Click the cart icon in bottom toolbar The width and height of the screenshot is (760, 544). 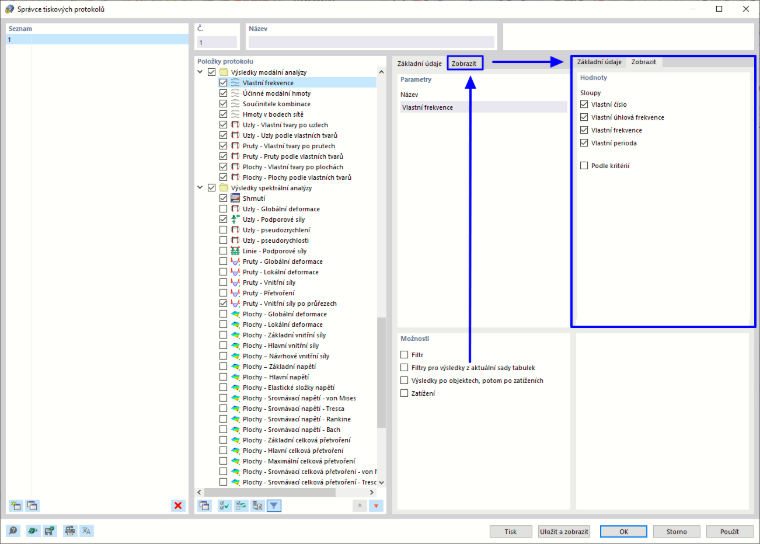pos(49,531)
